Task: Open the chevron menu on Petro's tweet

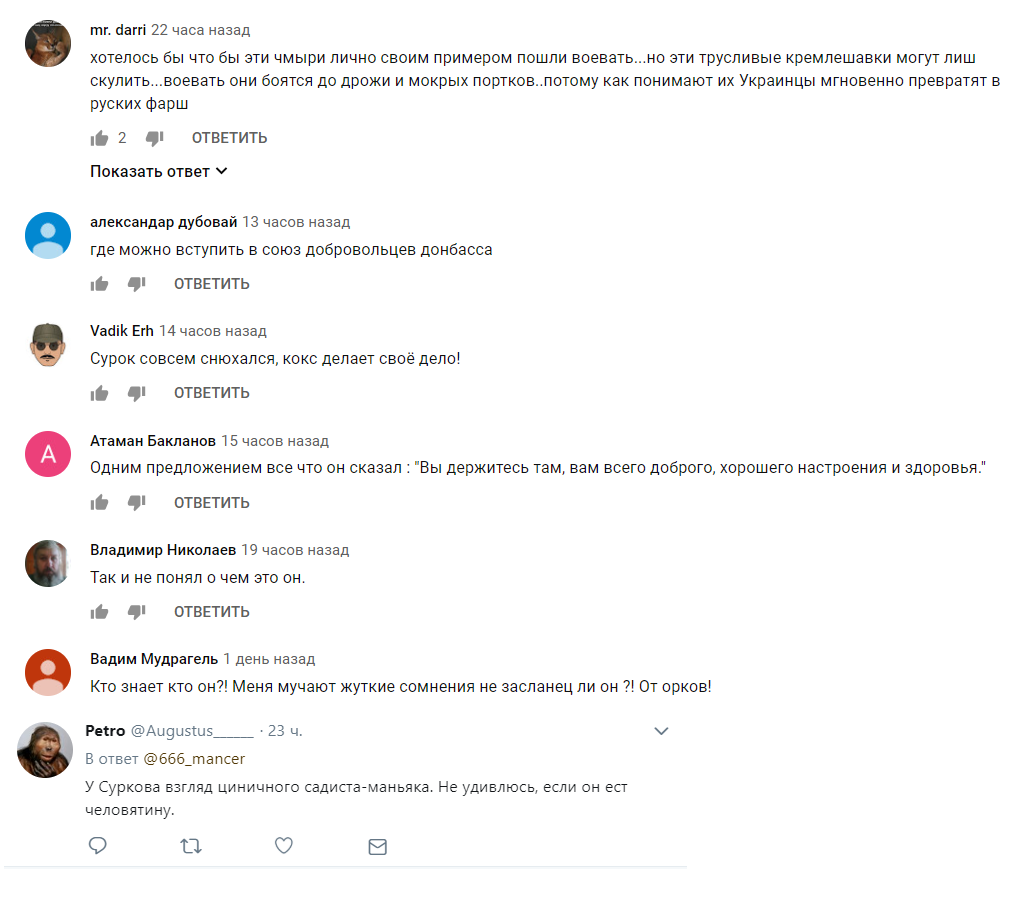Action: coord(661,731)
